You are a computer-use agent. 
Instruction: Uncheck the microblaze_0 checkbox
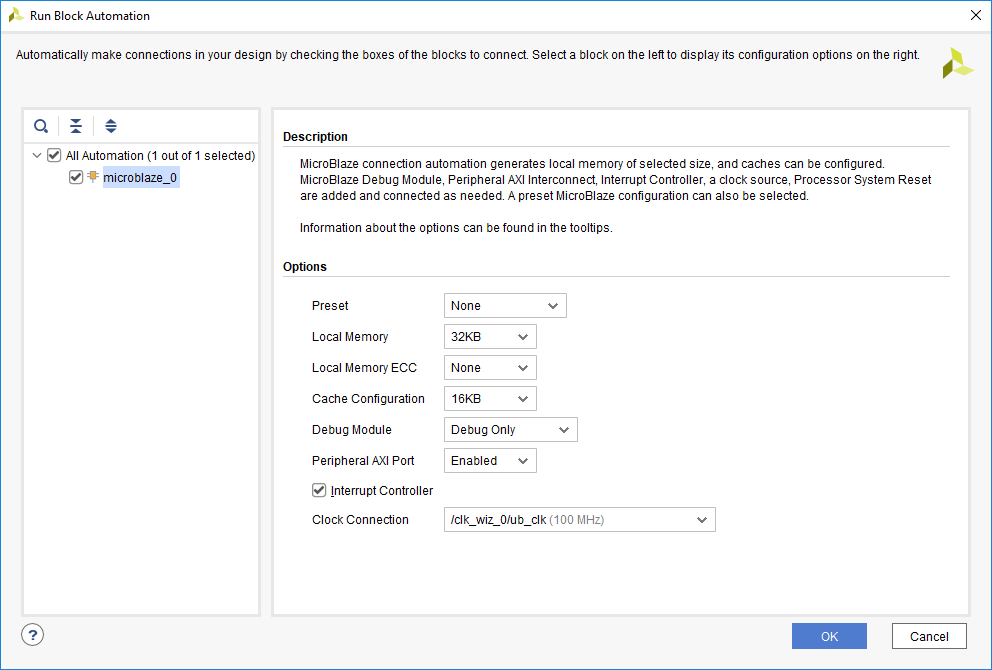pyautogui.click(x=76, y=177)
